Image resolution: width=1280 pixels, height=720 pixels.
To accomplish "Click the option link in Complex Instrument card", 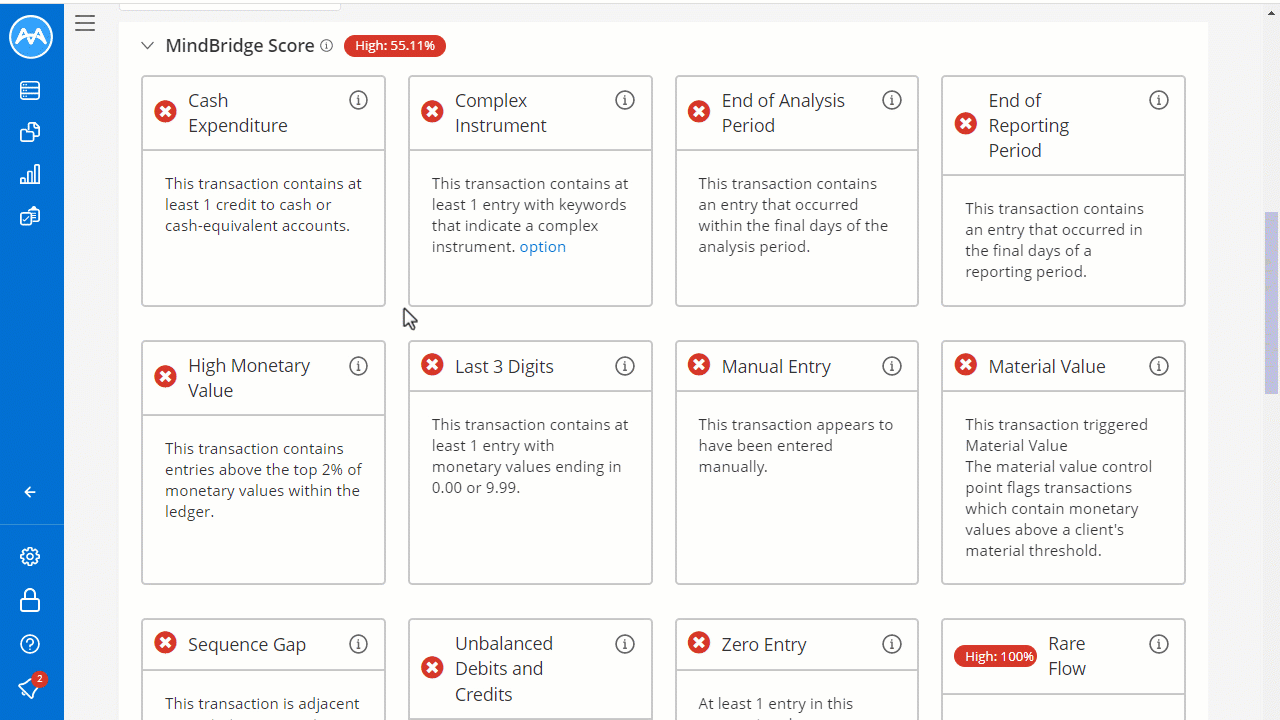I will (542, 246).
